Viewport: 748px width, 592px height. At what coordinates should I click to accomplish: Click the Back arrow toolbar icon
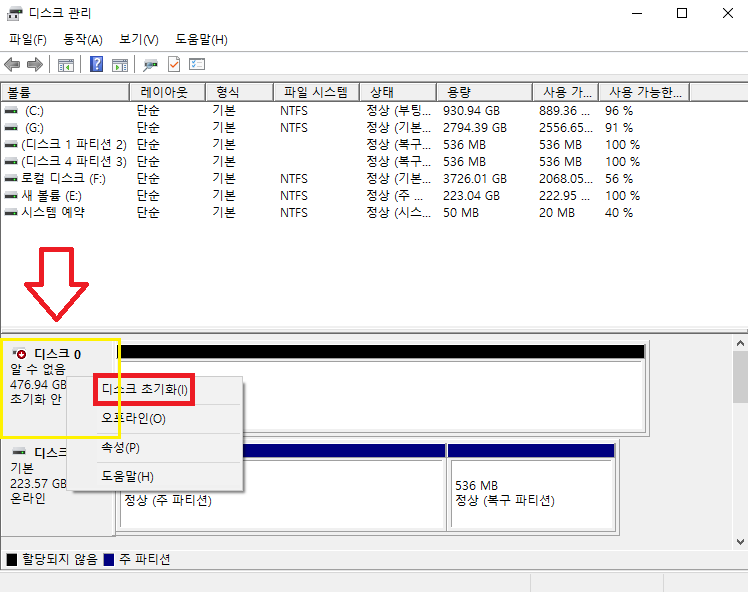[12, 64]
